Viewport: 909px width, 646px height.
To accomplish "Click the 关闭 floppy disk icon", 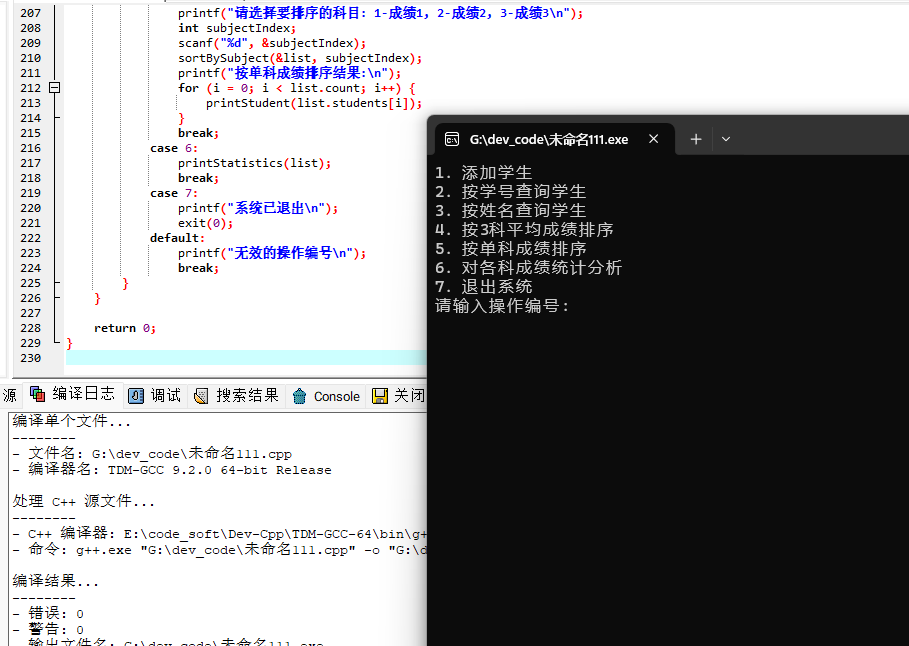I will [380, 396].
